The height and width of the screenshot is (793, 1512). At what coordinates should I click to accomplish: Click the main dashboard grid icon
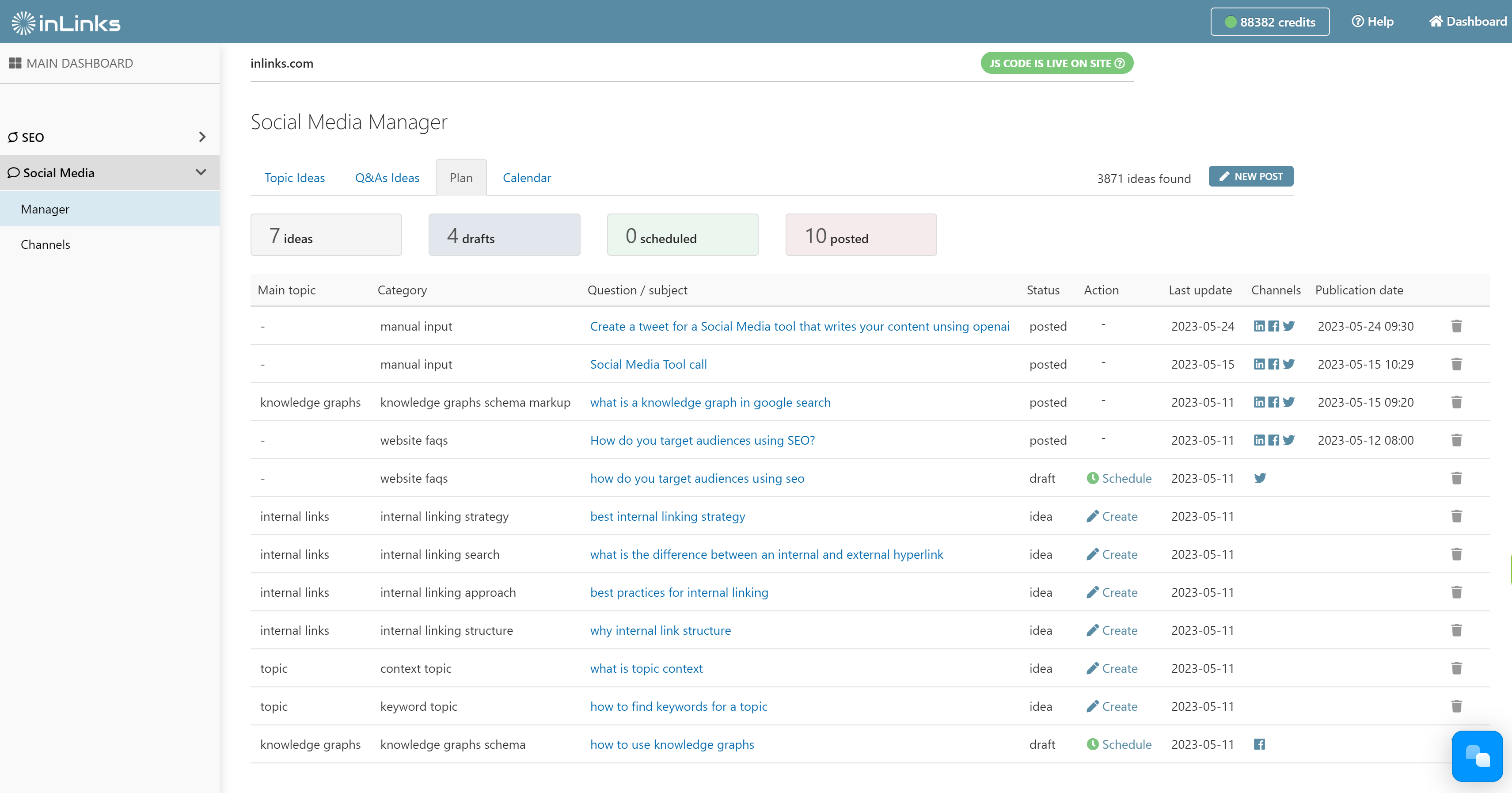pos(15,63)
